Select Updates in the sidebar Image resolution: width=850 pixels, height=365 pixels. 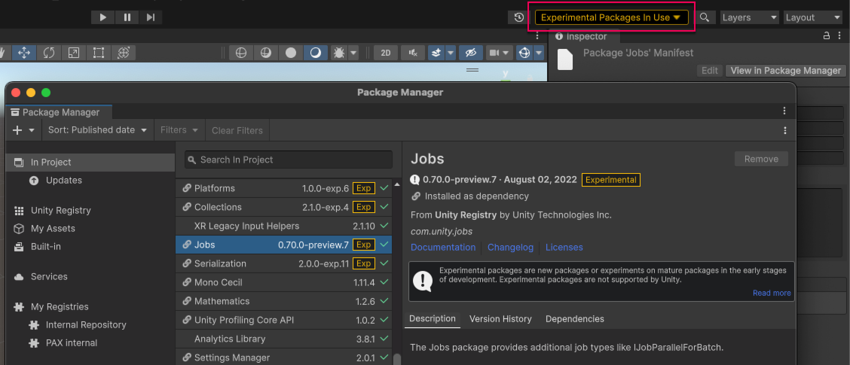click(90, 180)
